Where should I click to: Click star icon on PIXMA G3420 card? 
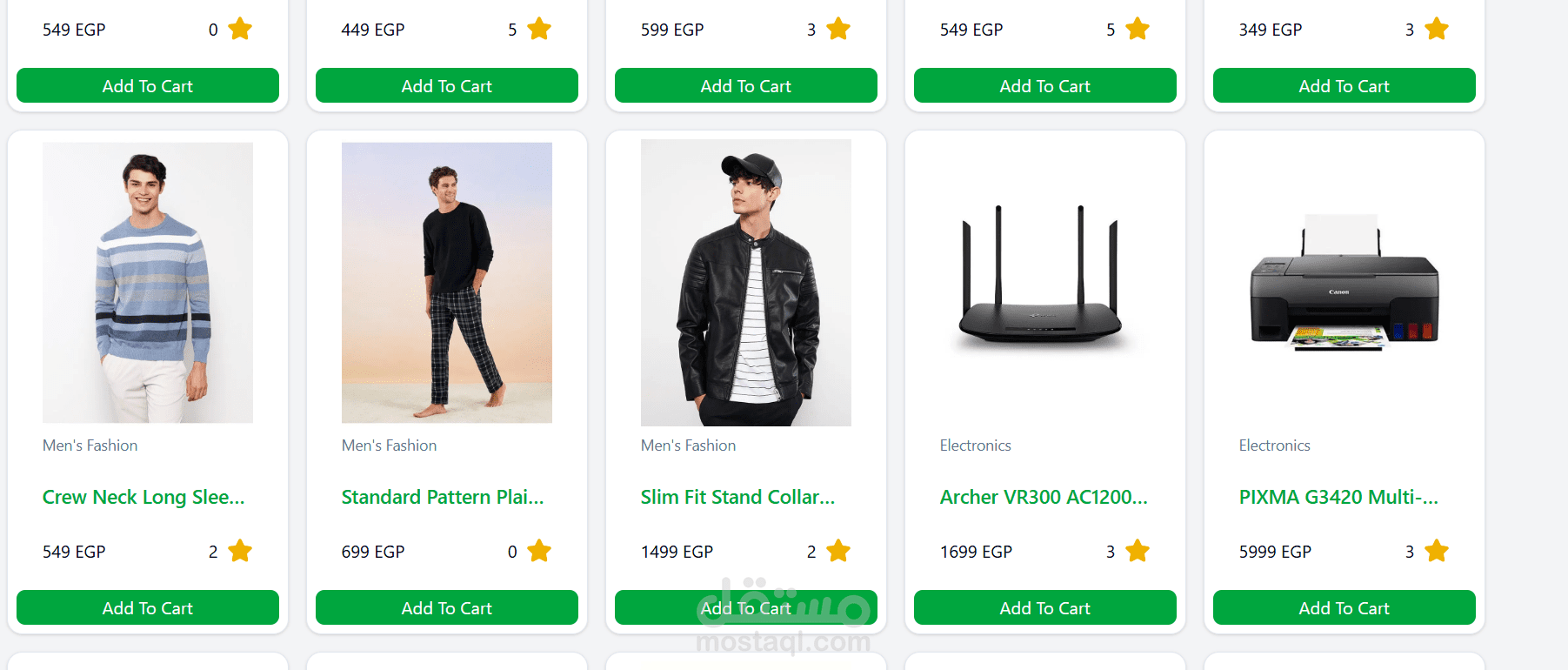pos(1437,551)
